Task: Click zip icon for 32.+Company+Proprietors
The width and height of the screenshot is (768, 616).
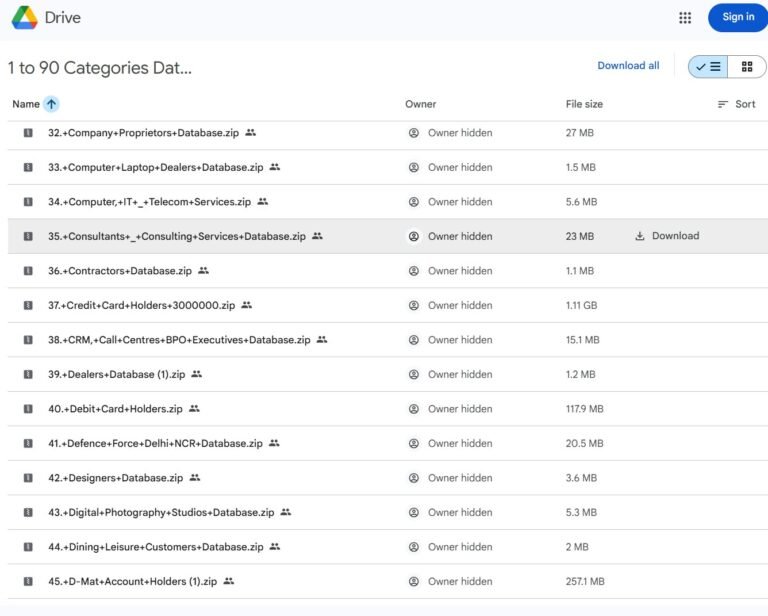Action: pyautogui.click(x=28, y=133)
